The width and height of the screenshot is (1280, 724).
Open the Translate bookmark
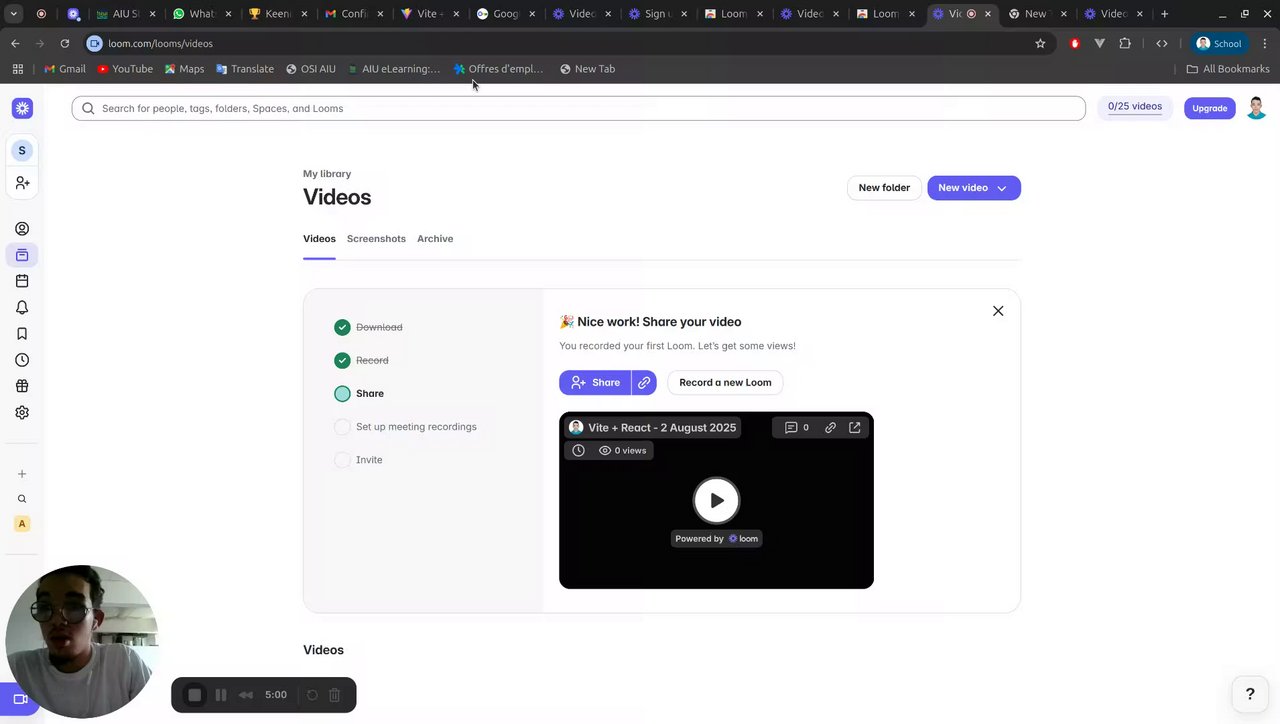(245, 69)
